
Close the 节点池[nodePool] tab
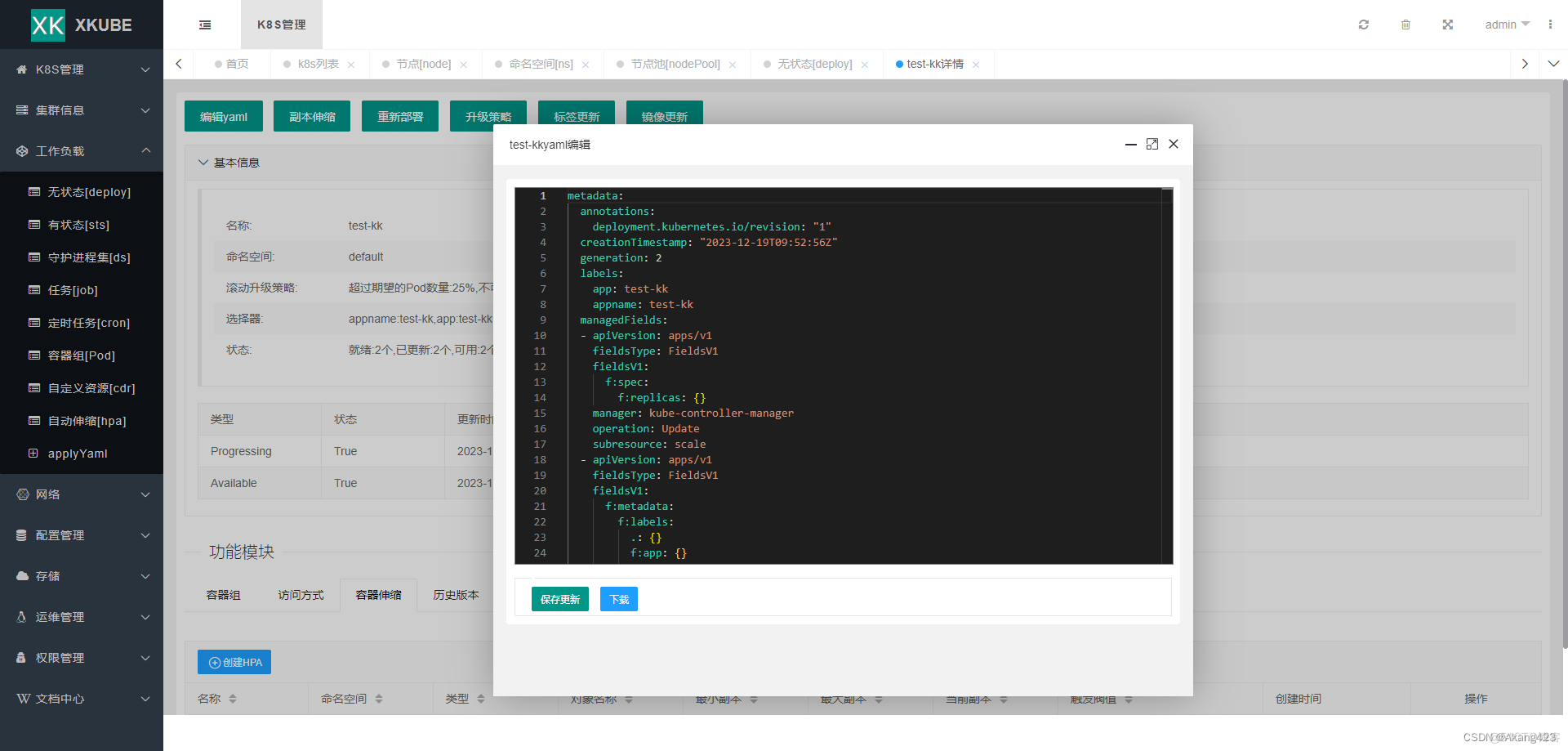click(x=733, y=65)
